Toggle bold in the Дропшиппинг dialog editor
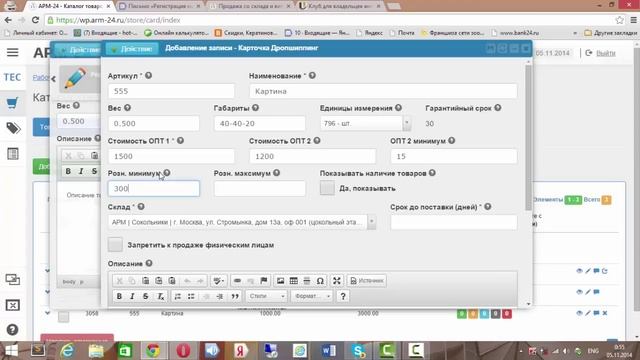 119,296
